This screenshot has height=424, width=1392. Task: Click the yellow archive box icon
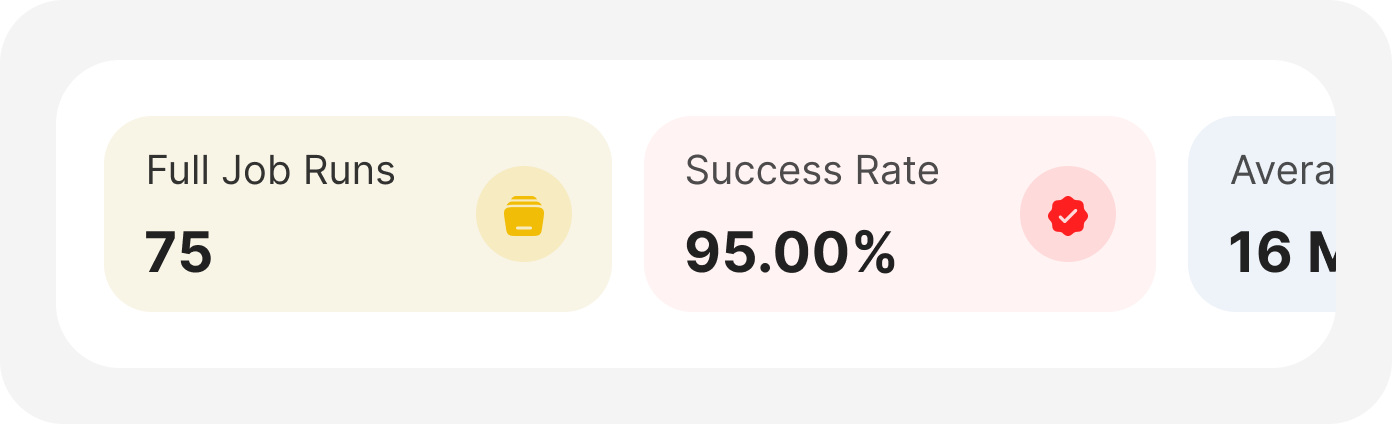coord(524,215)
